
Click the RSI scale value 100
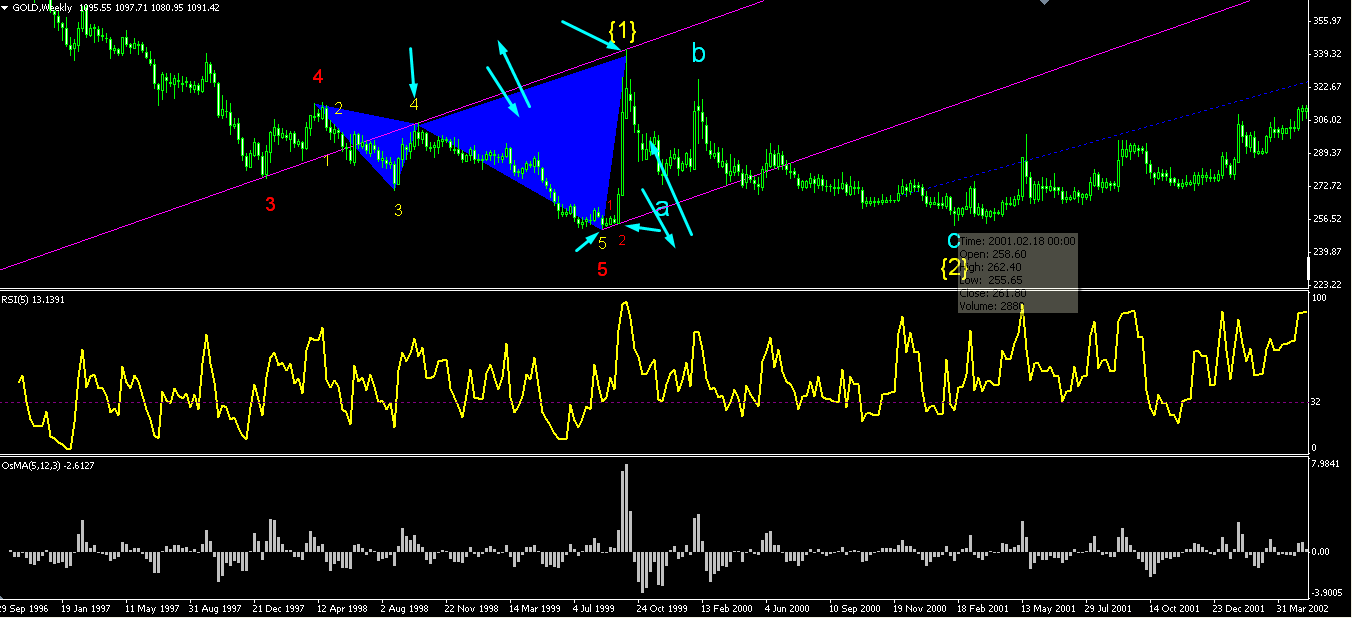point(1320,299)
